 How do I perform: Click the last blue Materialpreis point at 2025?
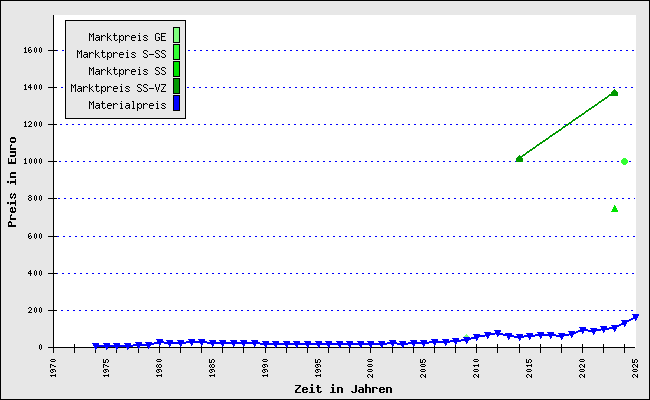635,318
